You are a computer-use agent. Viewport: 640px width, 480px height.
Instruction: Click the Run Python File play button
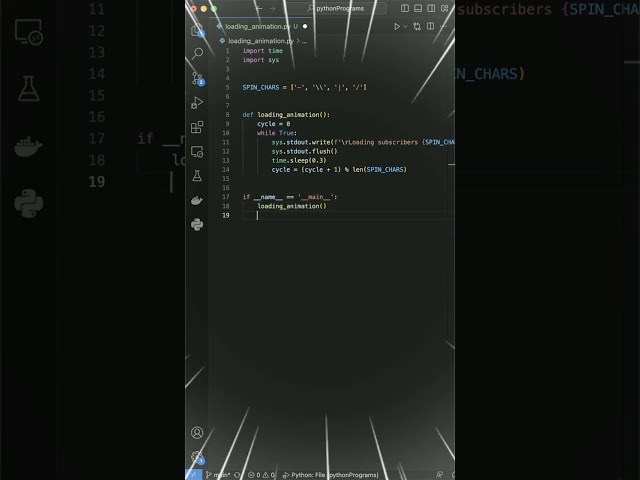click(x=397, y=27)
